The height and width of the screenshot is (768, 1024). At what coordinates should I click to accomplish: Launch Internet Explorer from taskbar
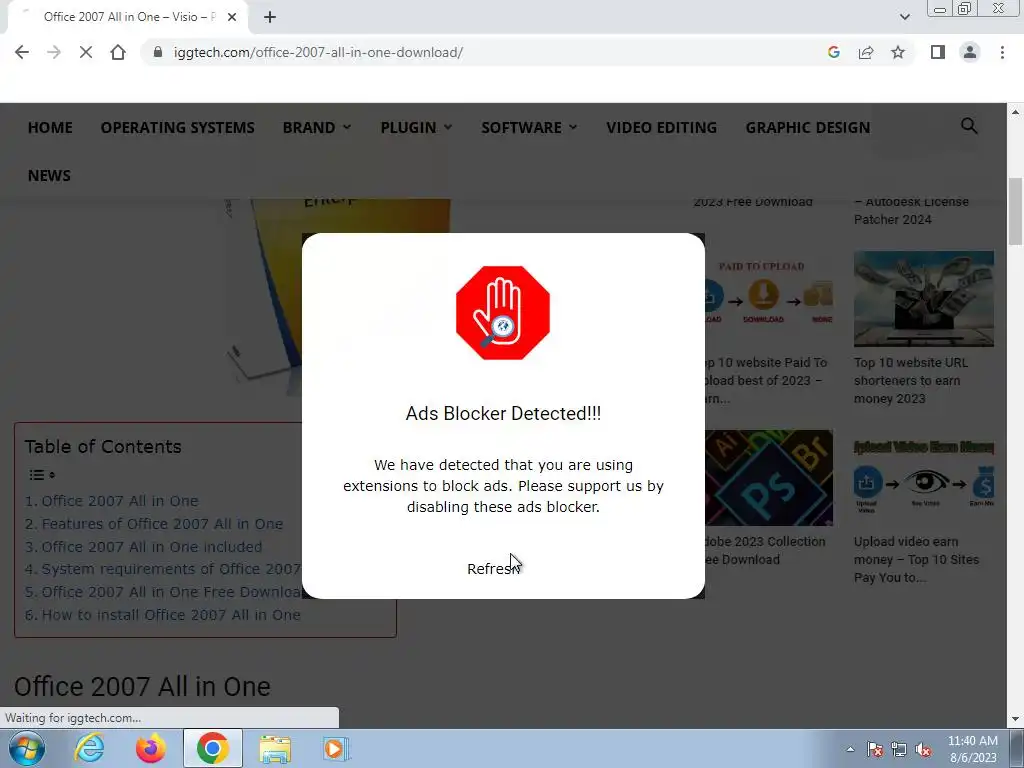[x=89, y=748]
